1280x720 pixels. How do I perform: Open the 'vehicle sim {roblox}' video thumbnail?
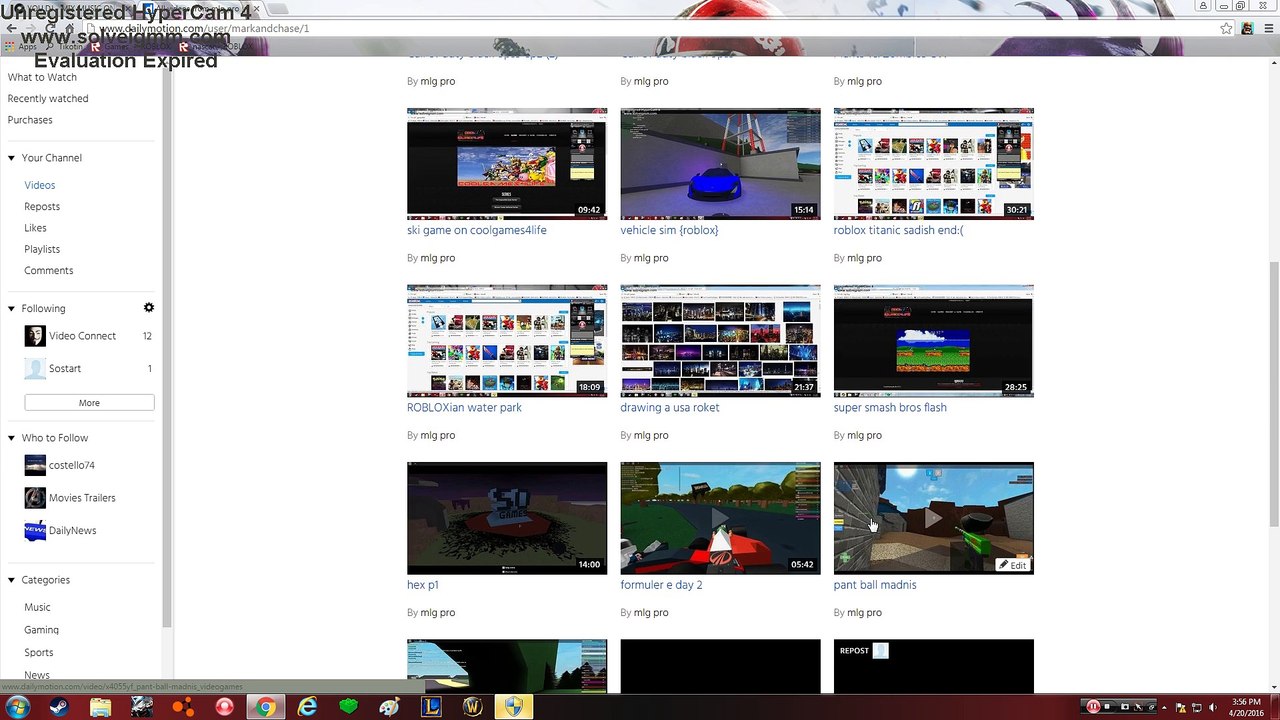[x=720, y=164]
